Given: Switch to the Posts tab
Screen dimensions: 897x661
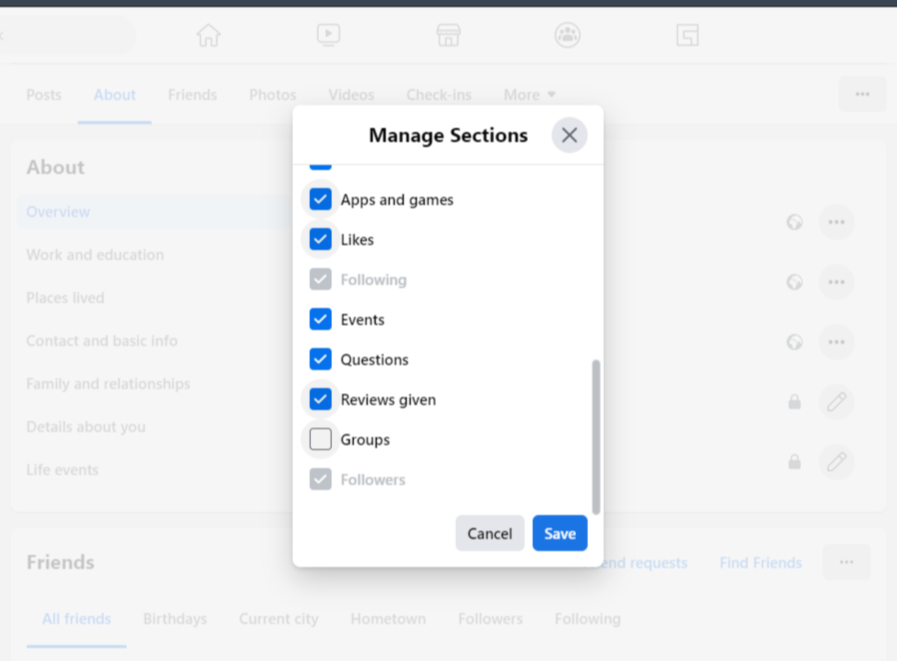Looking at the screenshot, I should (x=43, y=95).
